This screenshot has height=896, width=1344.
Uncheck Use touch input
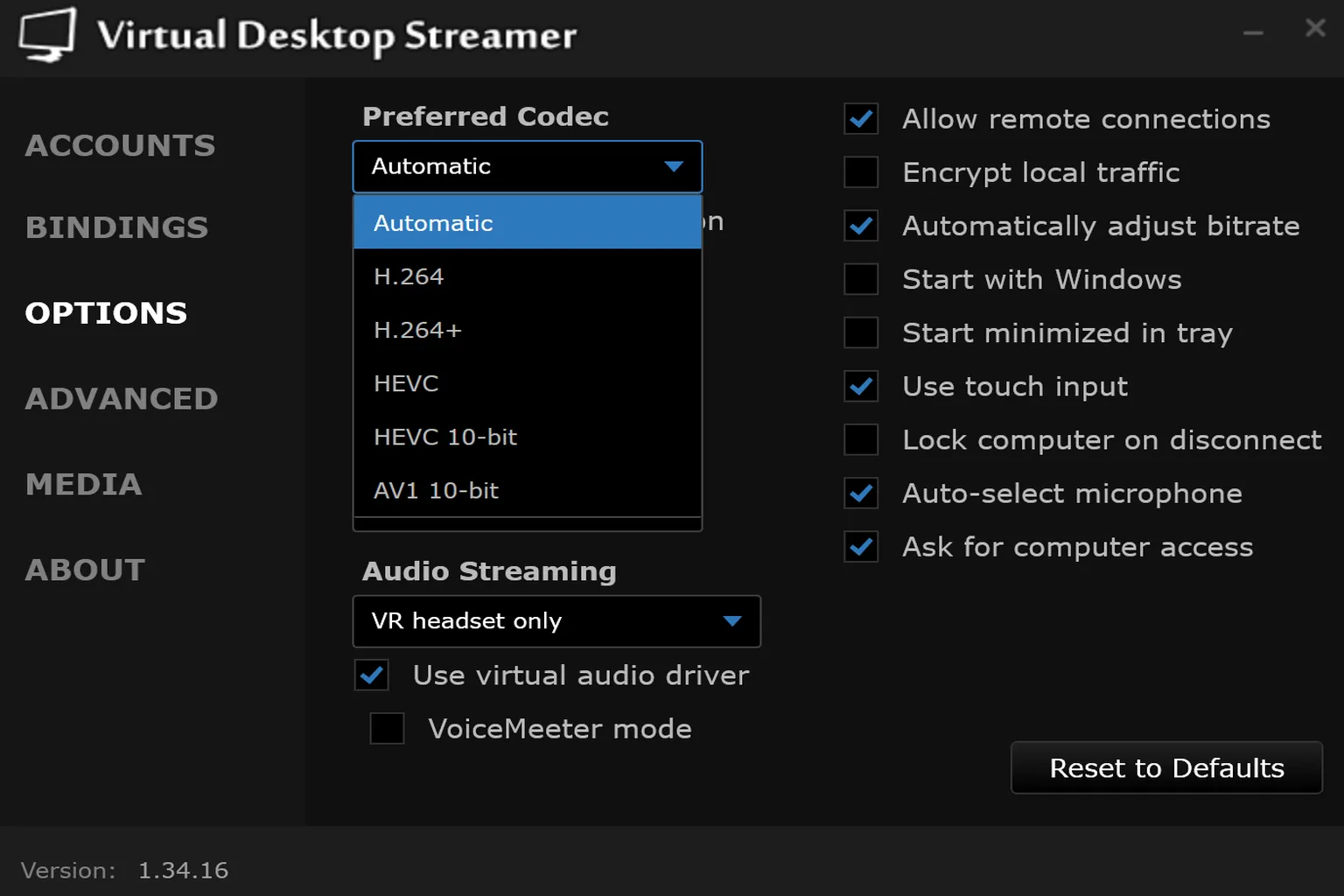(x=861, y=386)
